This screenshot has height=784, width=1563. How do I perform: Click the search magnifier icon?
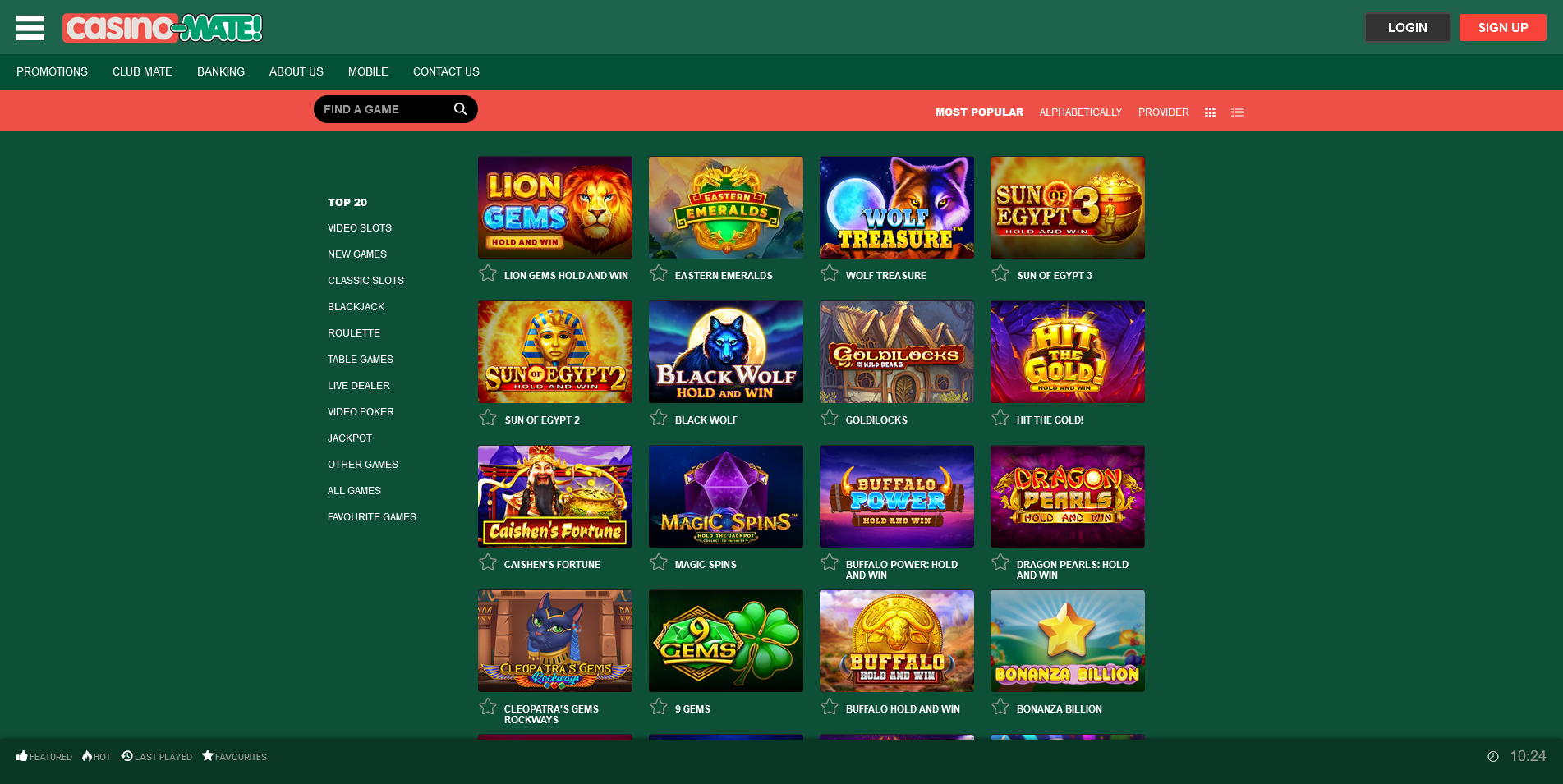pos(460,109)
